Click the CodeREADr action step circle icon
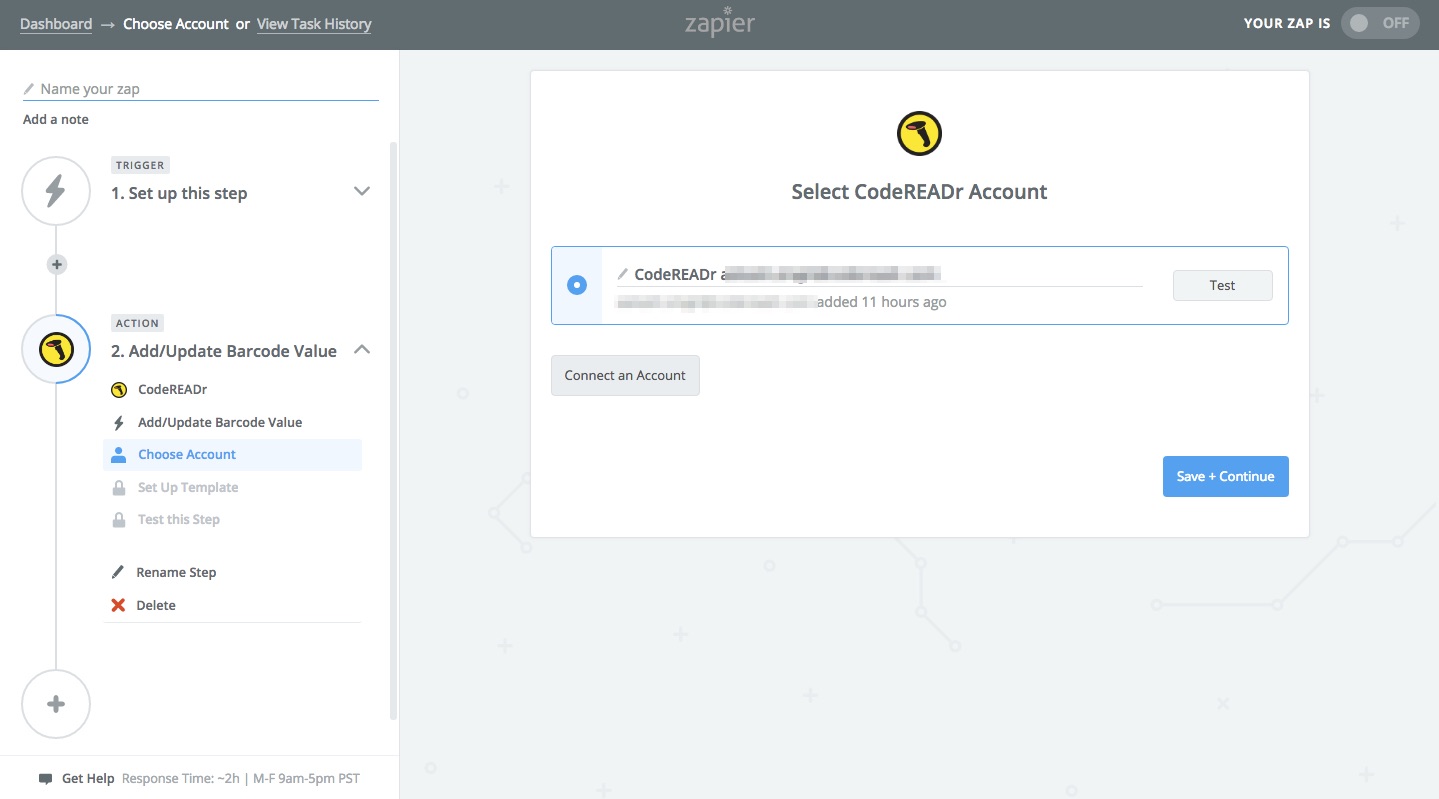Image resolution: width=1439 pixels, height=799 pixels. coord(56,349)
